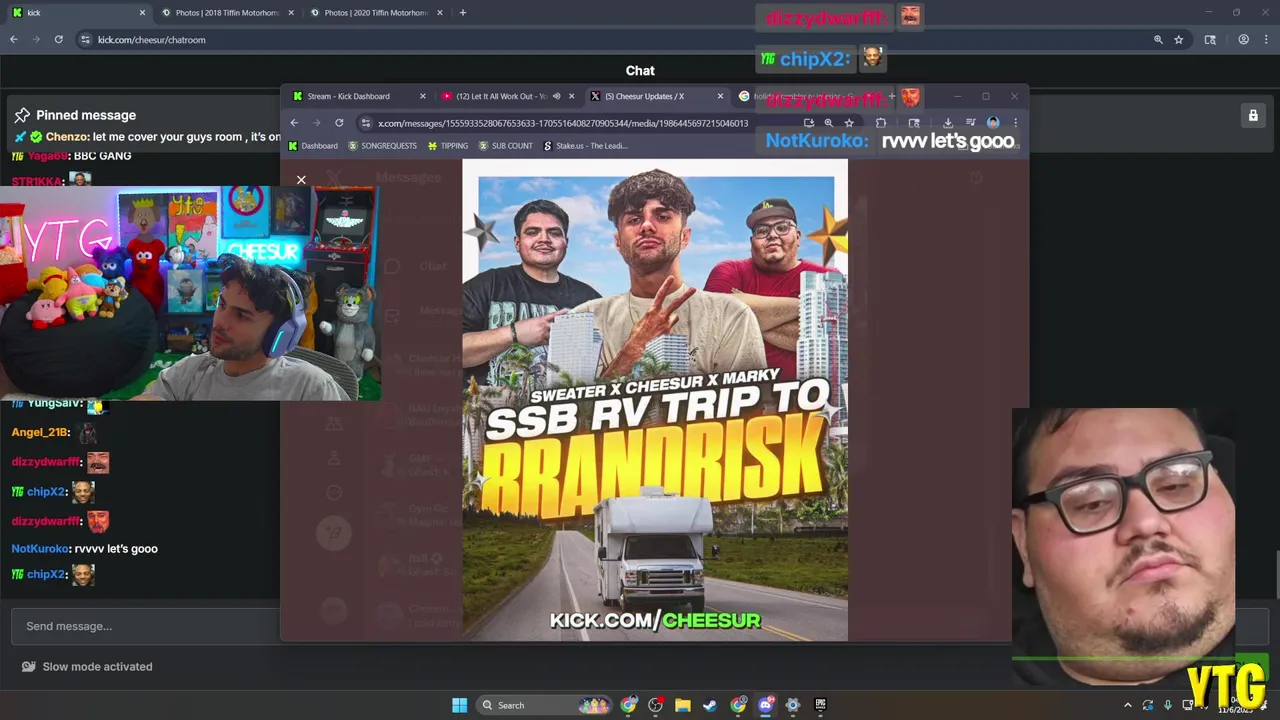Open site info icon in x.com address bar
Image resolution: width=1280 pixels, height=720 pixels.
coord(366,123)
